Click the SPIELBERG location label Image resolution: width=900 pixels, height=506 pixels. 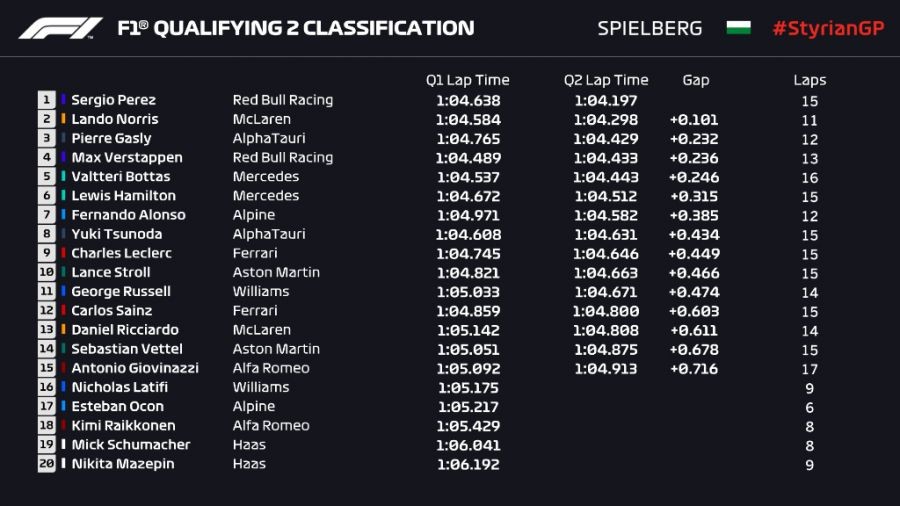pyautogui.click(x=650, y=28)
